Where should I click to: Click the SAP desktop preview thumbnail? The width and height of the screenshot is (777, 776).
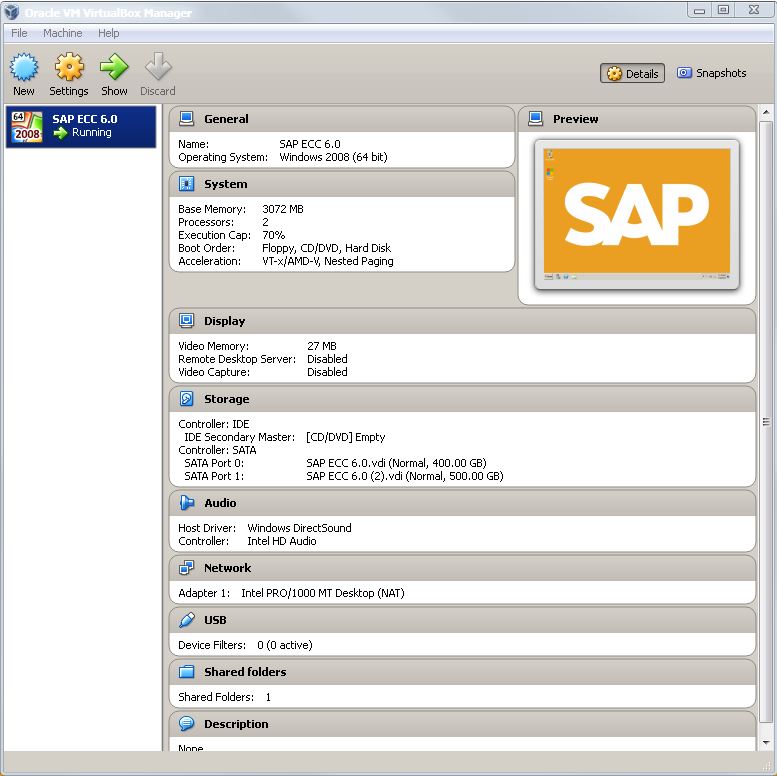(637, 214)
